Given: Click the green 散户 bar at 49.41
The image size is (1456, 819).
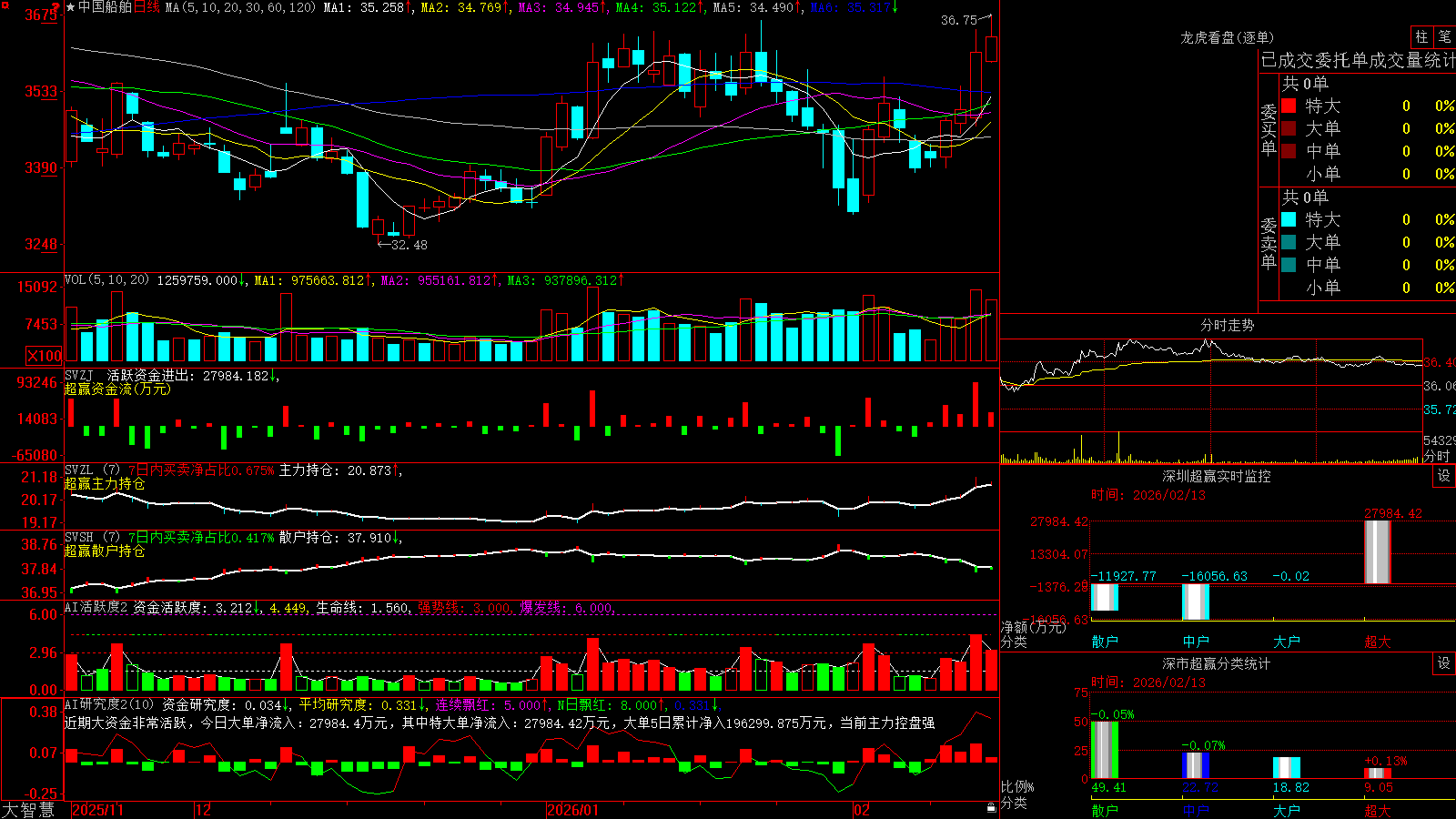Looking at the screenshot, I should click(1105, 750).
